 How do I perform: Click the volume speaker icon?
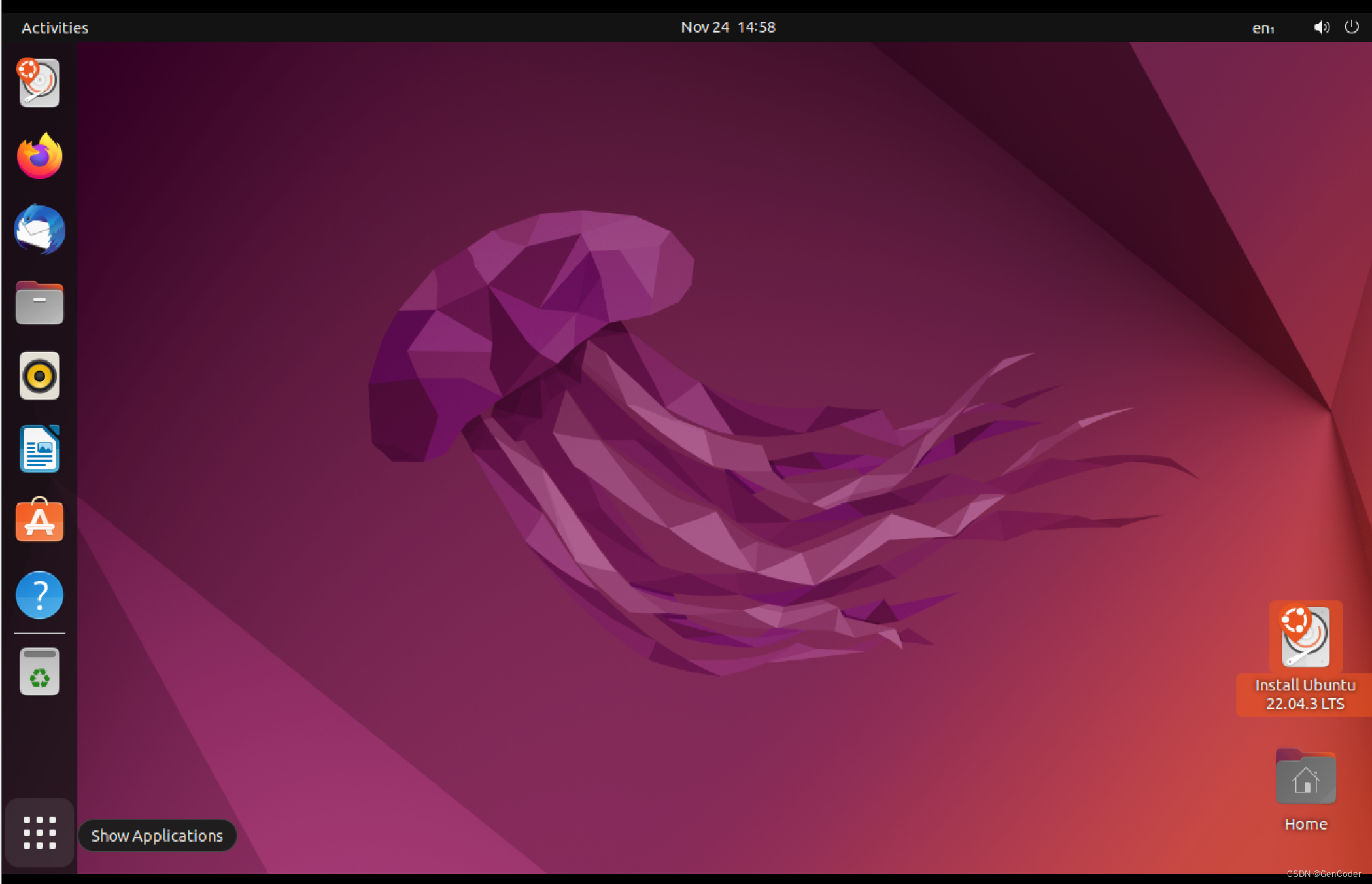pyautogui.click(x=1321, y=27)
